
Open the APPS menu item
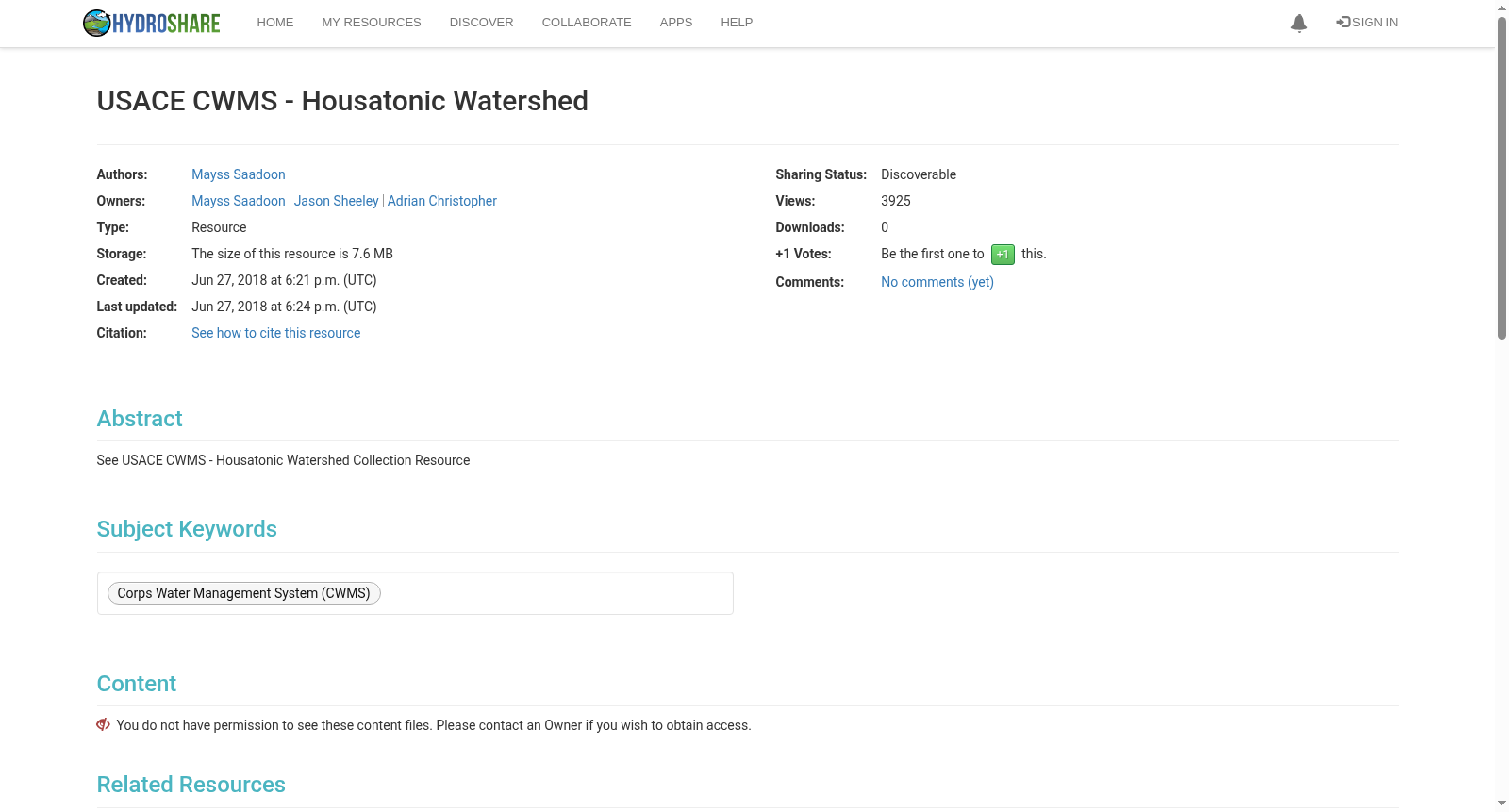click(676, 23)
